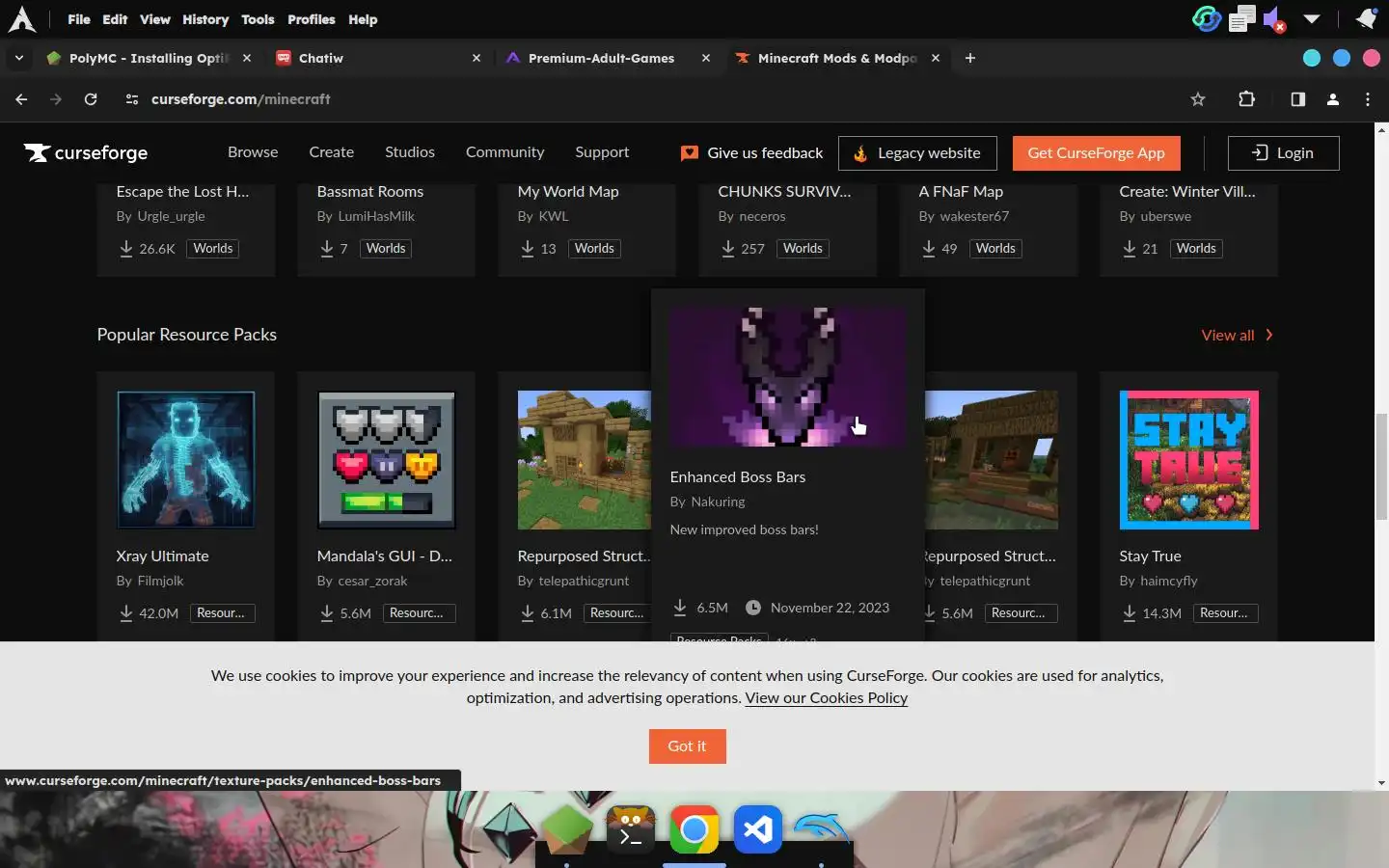Click the Enhanced Boss Bars title

click(738, 476)
